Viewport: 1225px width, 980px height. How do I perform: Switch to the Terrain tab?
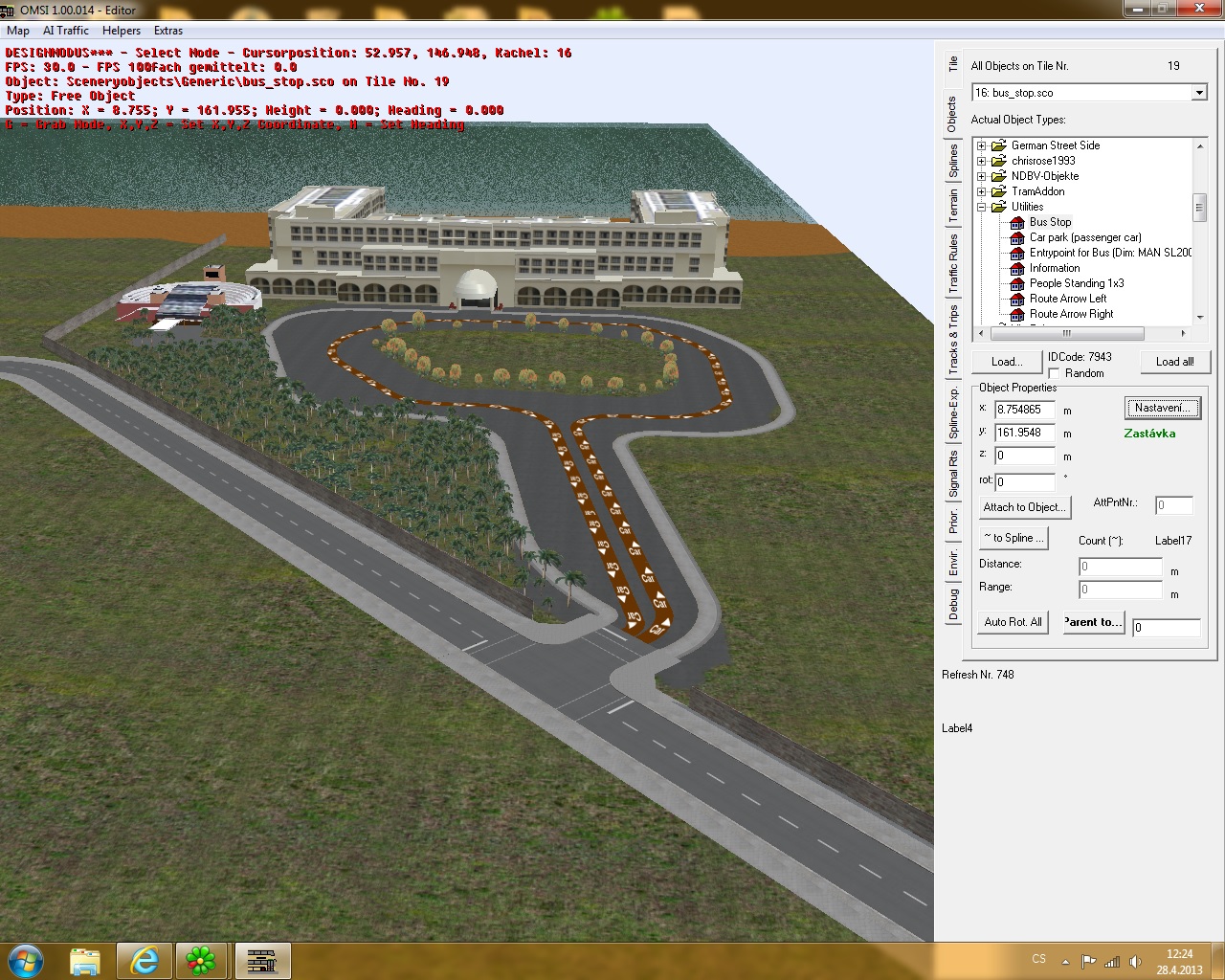point(953,207)
